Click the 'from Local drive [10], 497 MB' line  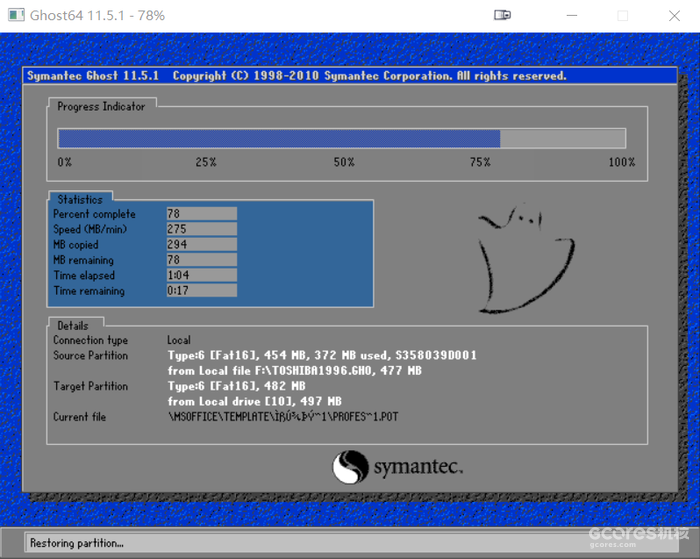(x=254, y=401)
